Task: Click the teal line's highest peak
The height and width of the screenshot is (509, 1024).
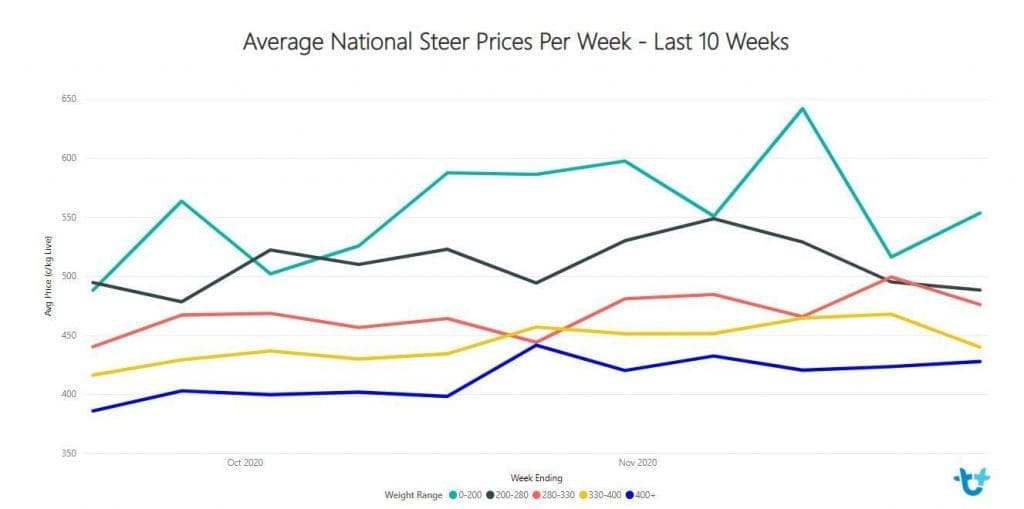Action: (803, 108)
